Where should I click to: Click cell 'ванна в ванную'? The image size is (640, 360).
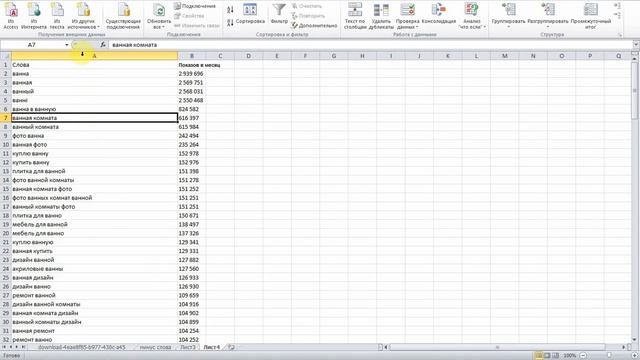click(95, 109)
